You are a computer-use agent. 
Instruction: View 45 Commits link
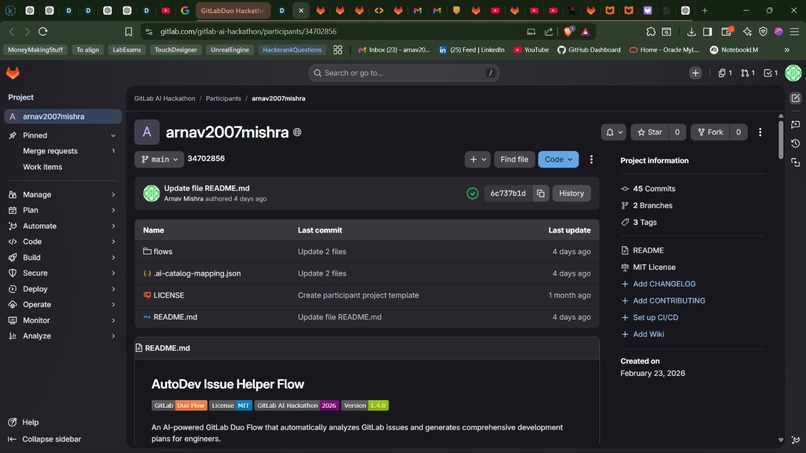pos(654,189)
